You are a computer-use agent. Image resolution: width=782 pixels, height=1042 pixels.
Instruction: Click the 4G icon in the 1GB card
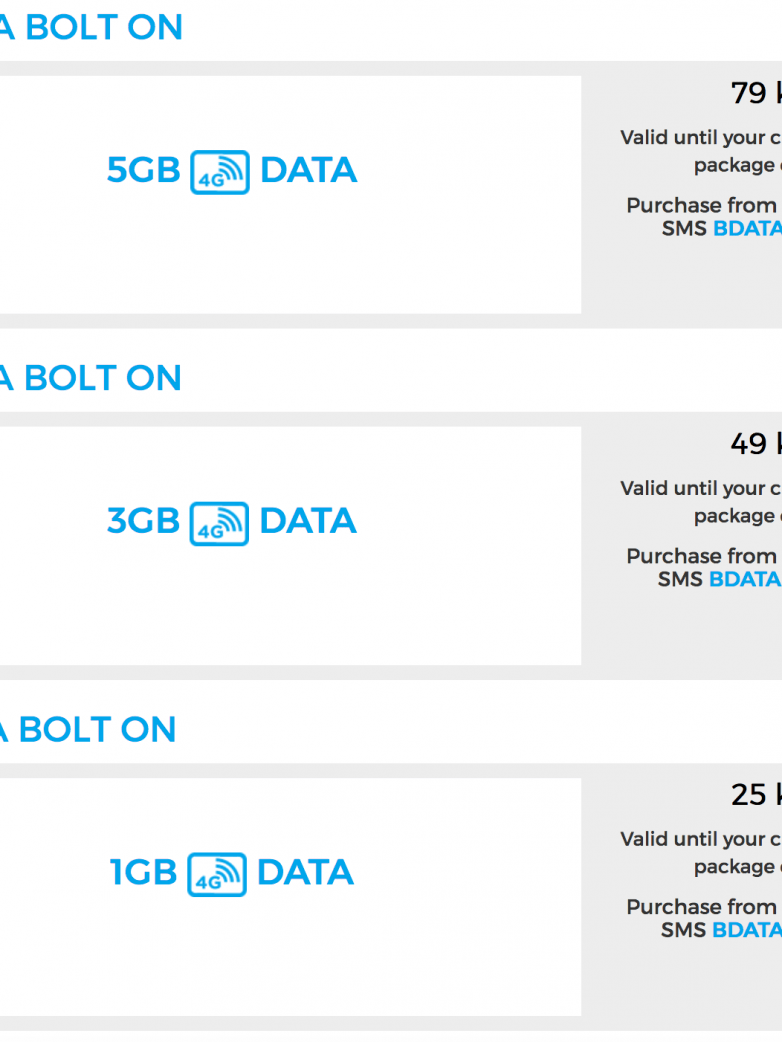(x=217, y=874)
